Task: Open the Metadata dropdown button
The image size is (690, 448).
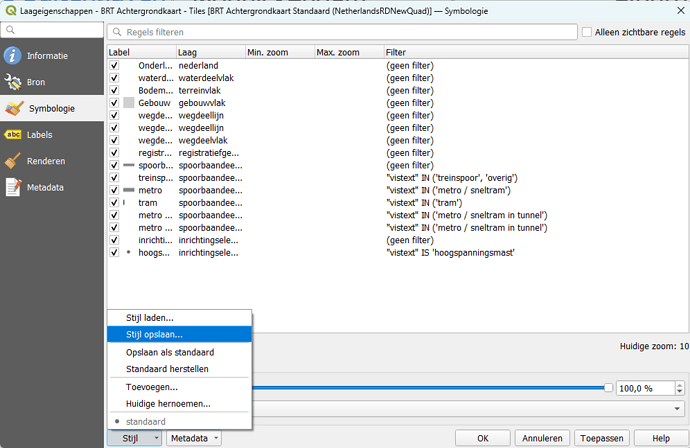Action: pos(194,438)
